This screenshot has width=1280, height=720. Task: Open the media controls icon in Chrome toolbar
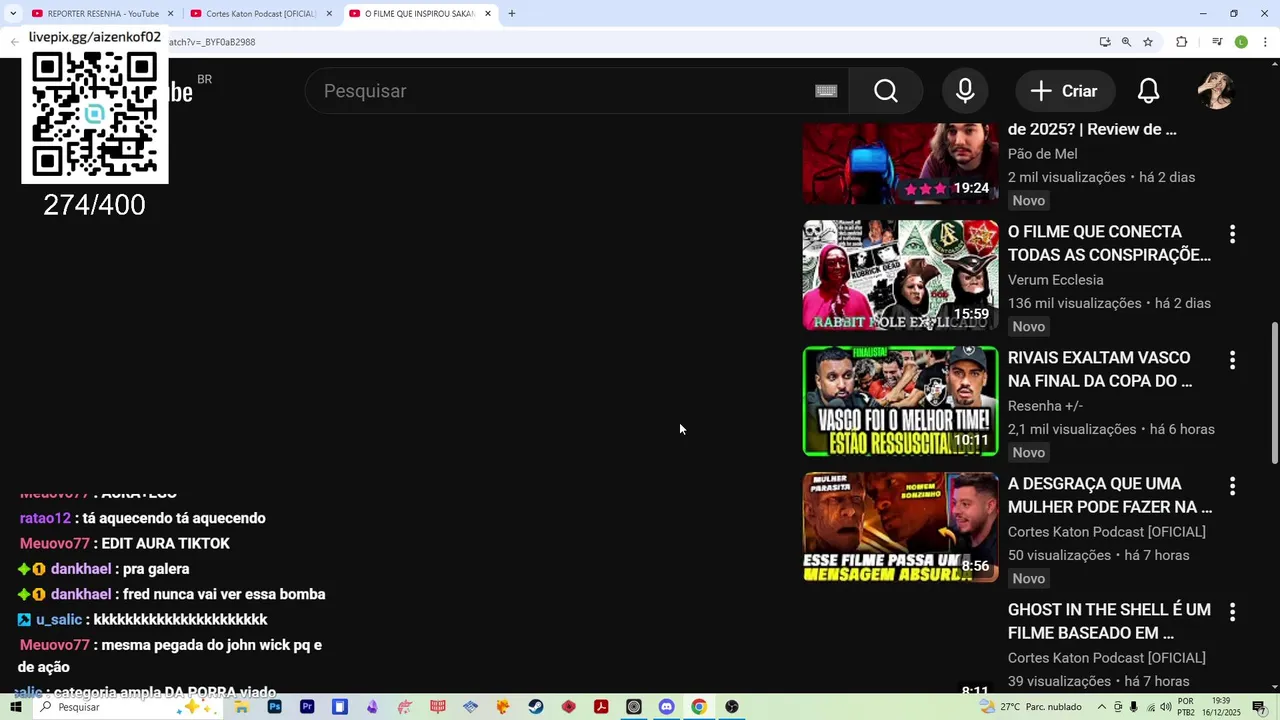tap(1217, 42)
